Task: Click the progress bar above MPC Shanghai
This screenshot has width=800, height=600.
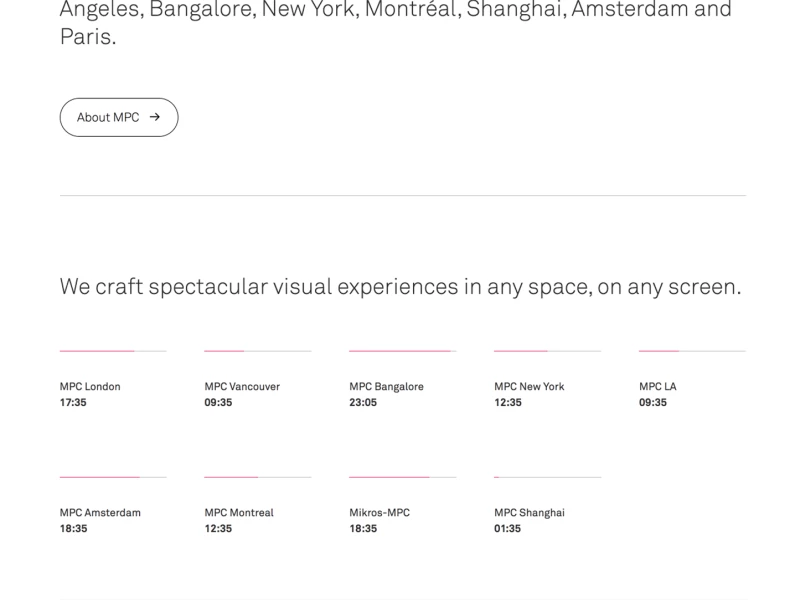Action: 547,477
